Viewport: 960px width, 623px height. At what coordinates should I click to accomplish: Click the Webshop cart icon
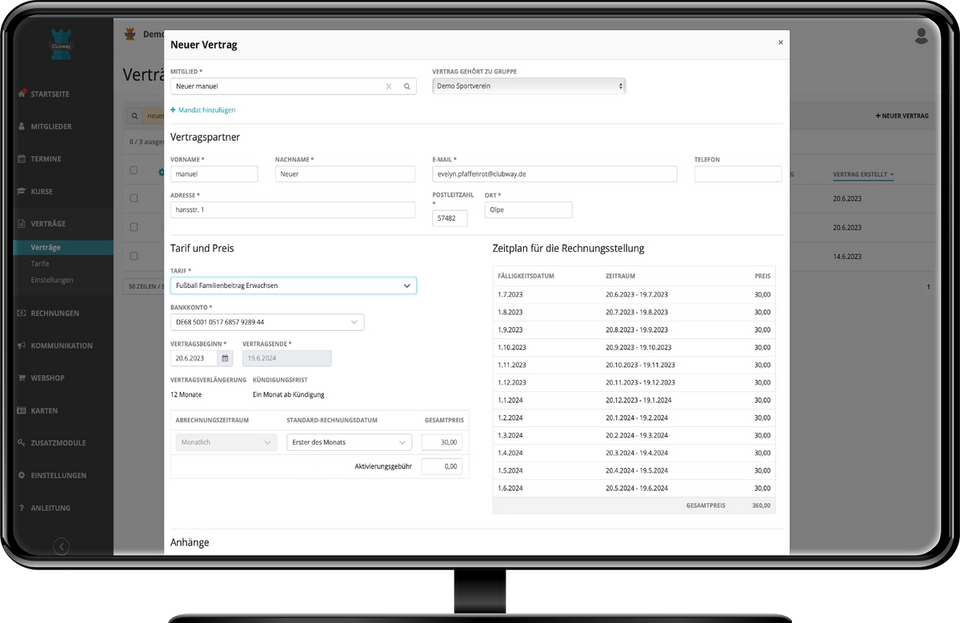click(22, 378)
